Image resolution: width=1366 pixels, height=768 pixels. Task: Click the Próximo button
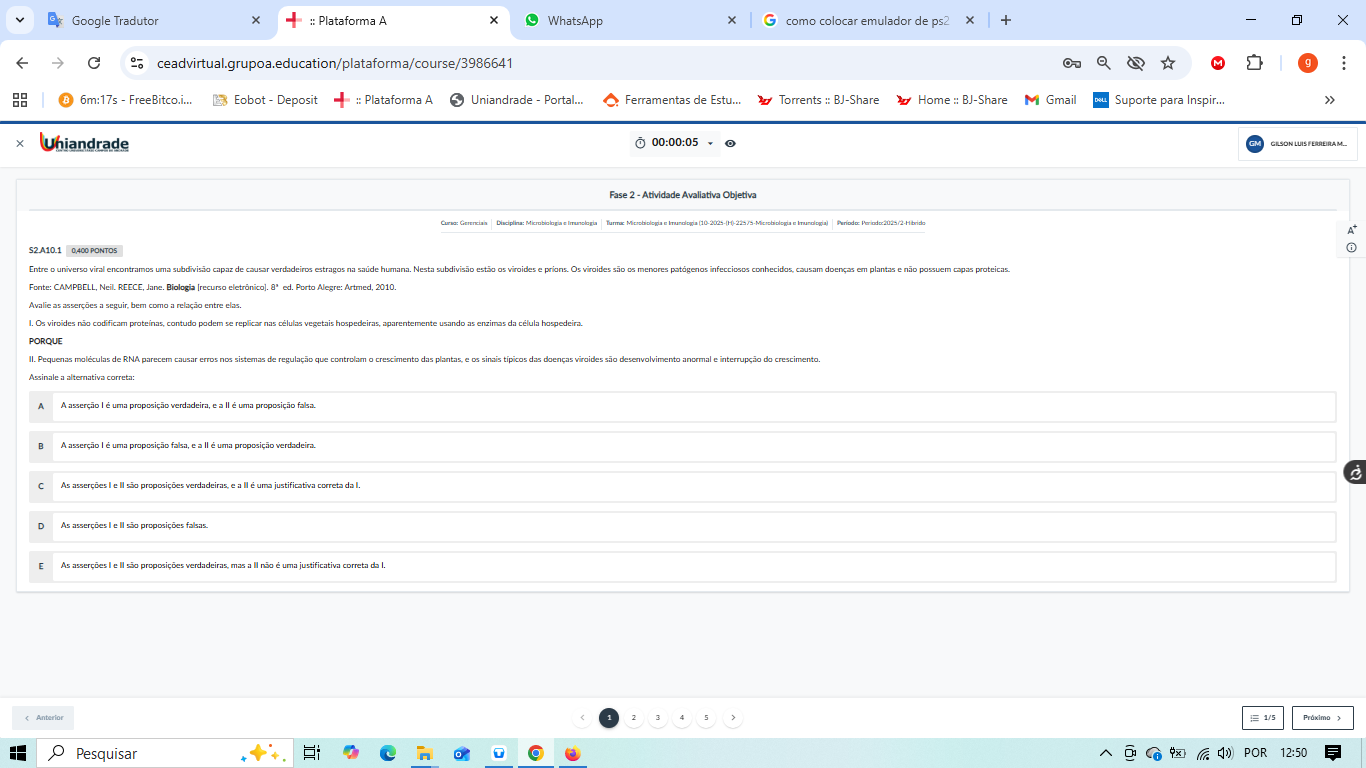(1322, 718)
